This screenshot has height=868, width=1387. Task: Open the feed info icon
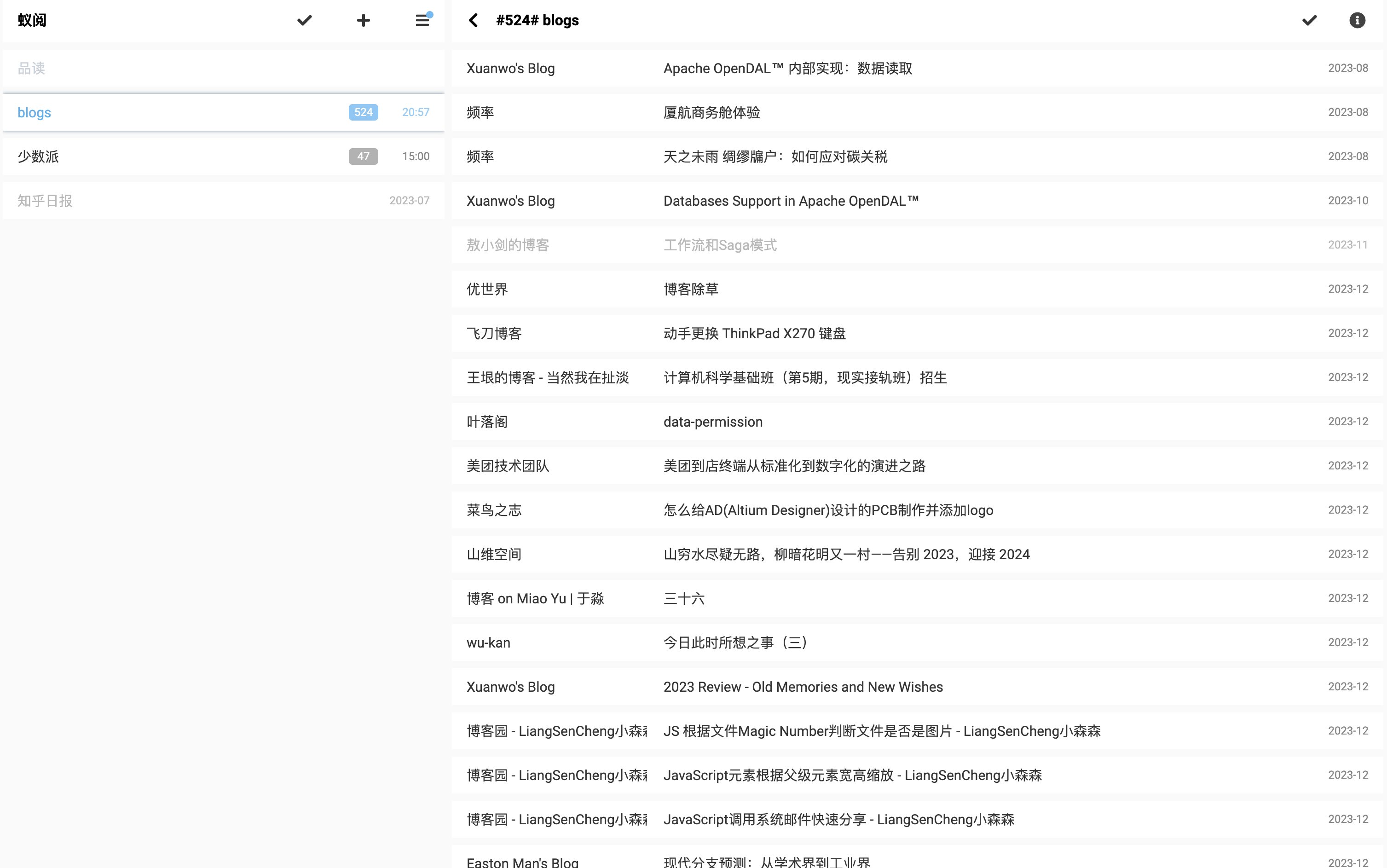[x=1357, y=21]
